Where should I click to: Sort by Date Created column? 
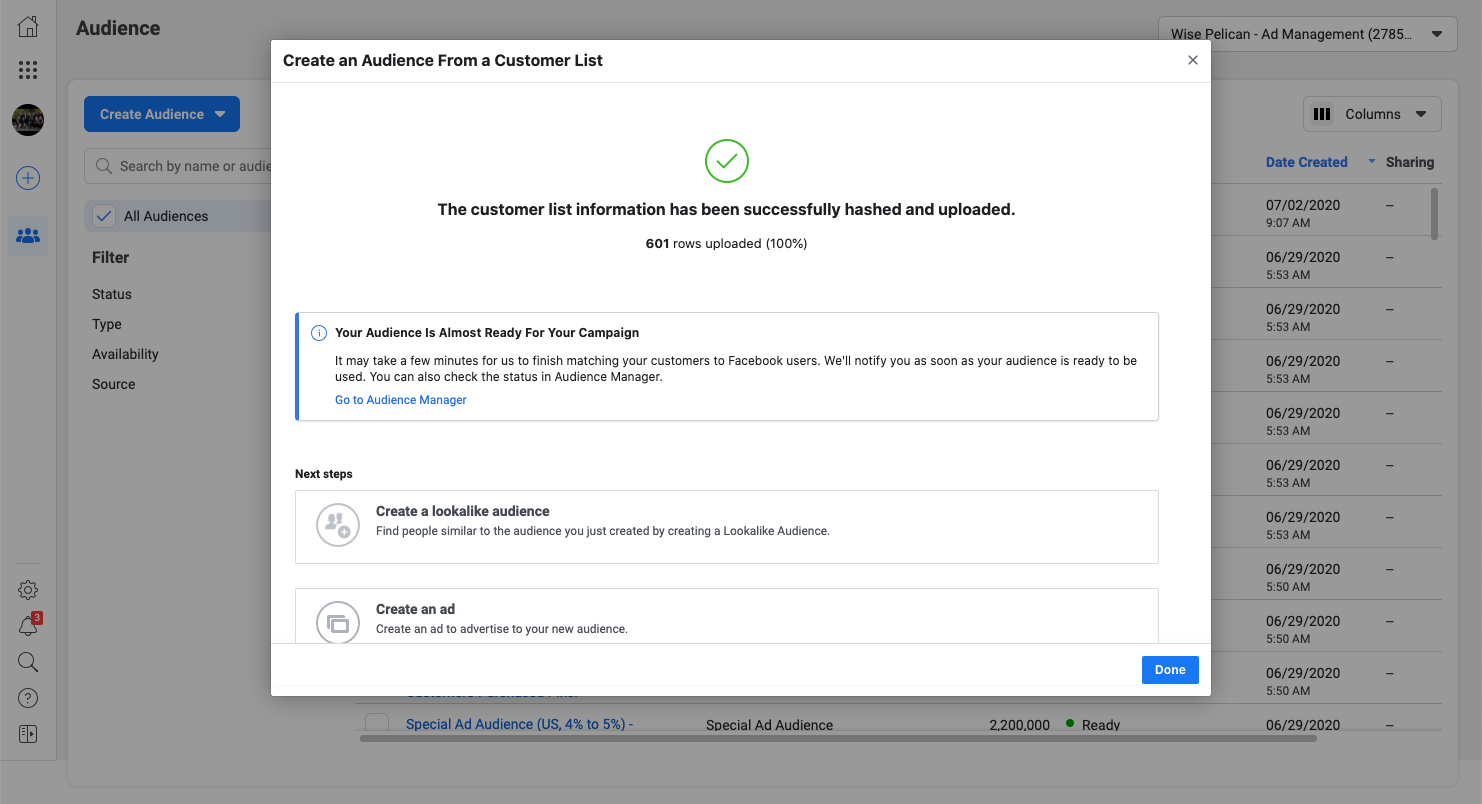coord(1306,162)
